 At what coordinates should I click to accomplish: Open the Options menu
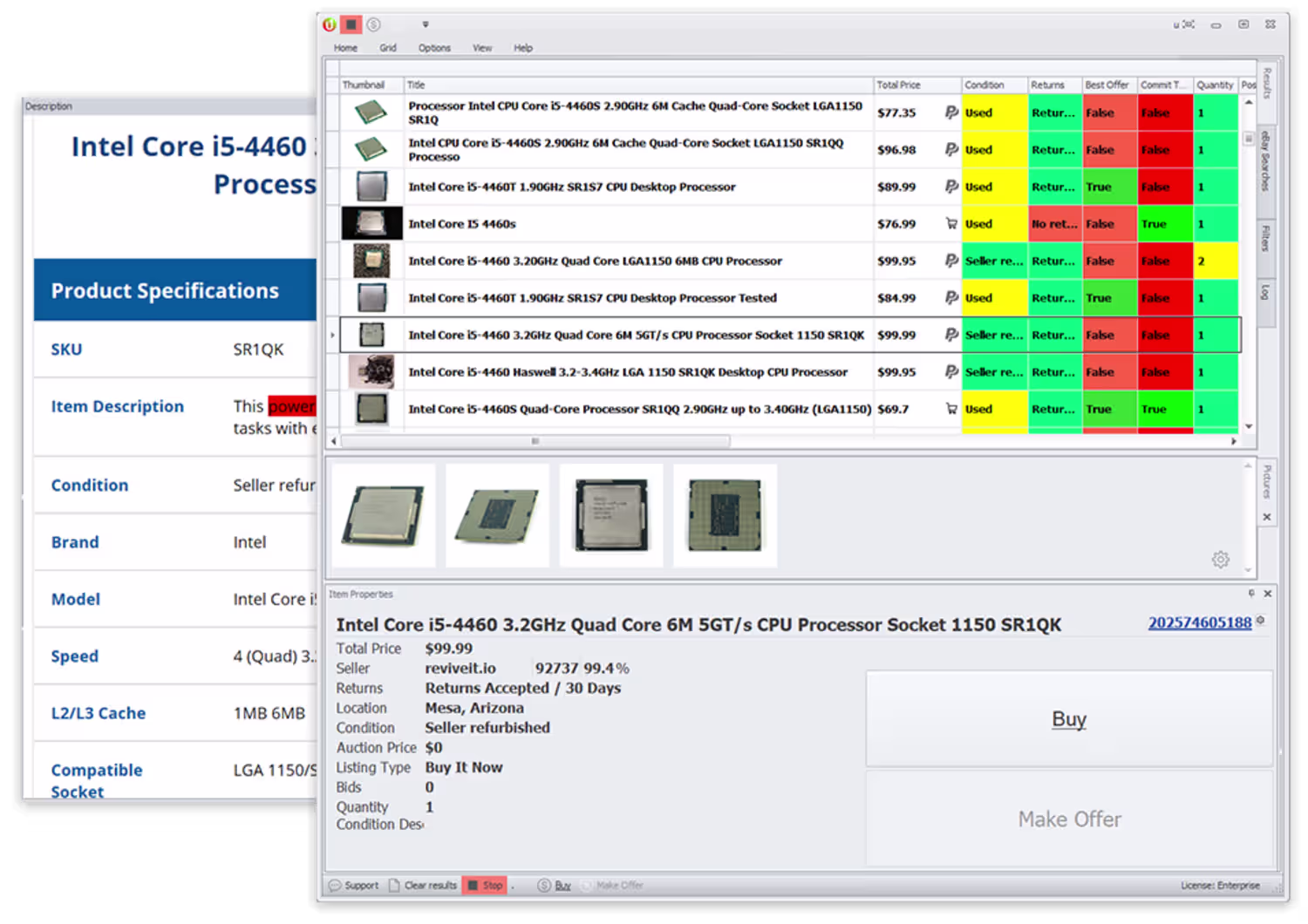434,48
